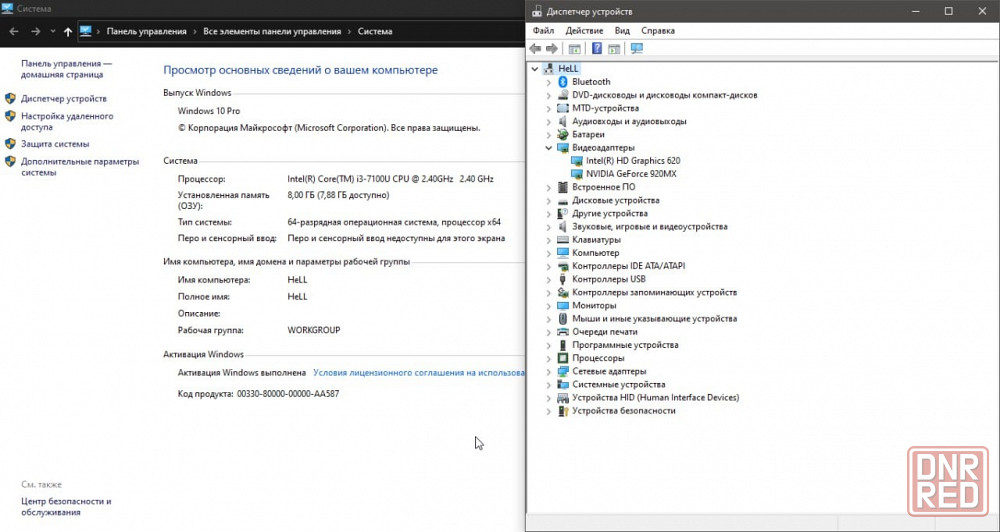Open Защита системы link
The height and width of the screenshot is (532, 1000).
point(55,144)
